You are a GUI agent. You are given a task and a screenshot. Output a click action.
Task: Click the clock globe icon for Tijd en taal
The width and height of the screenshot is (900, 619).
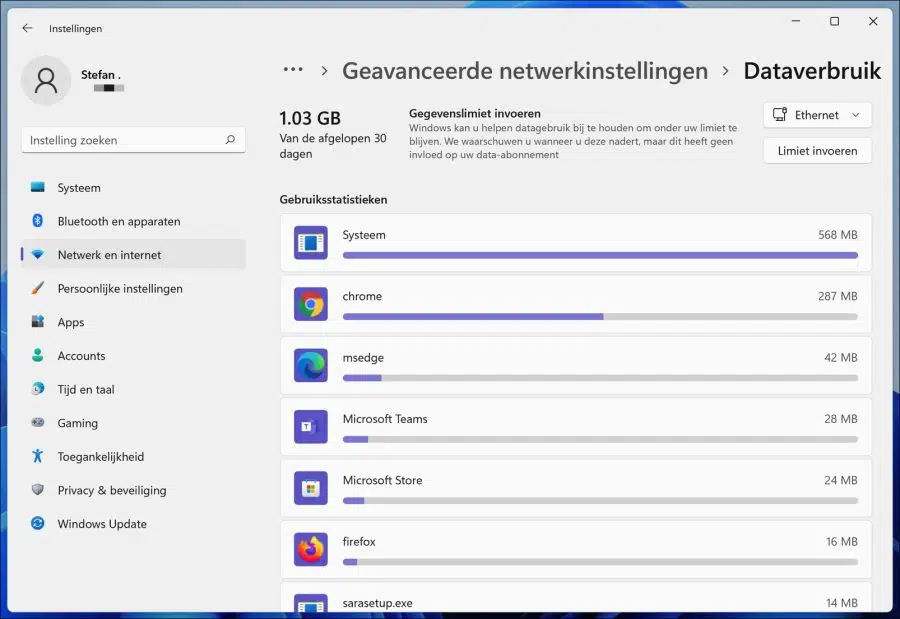pos(38,389)
